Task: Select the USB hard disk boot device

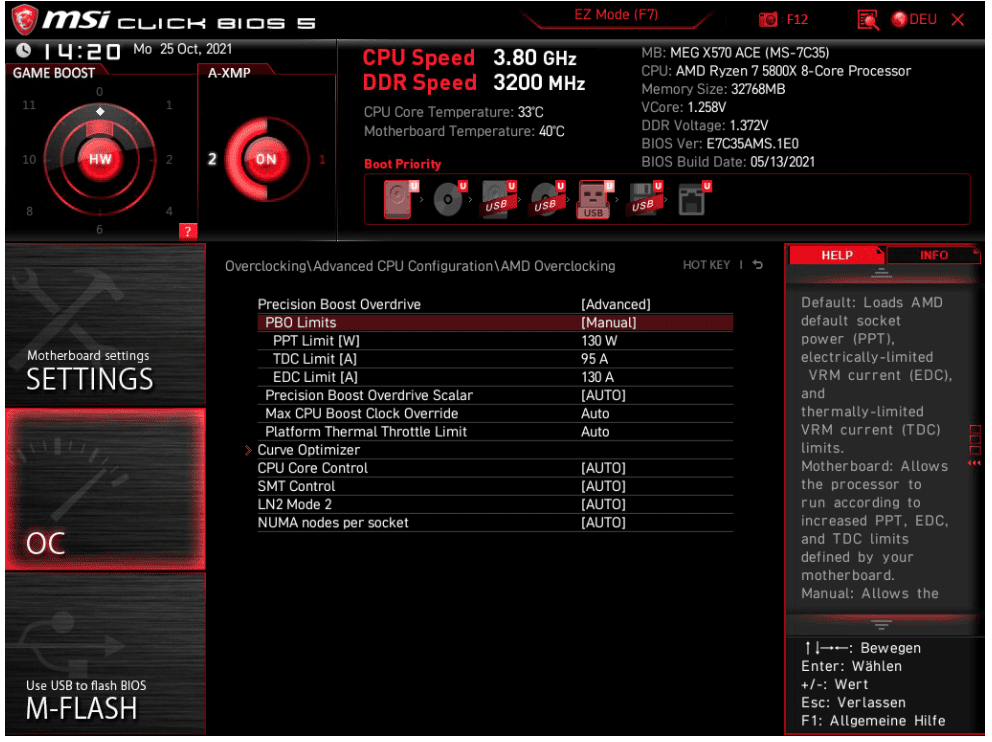Action: tap(499, 199)
